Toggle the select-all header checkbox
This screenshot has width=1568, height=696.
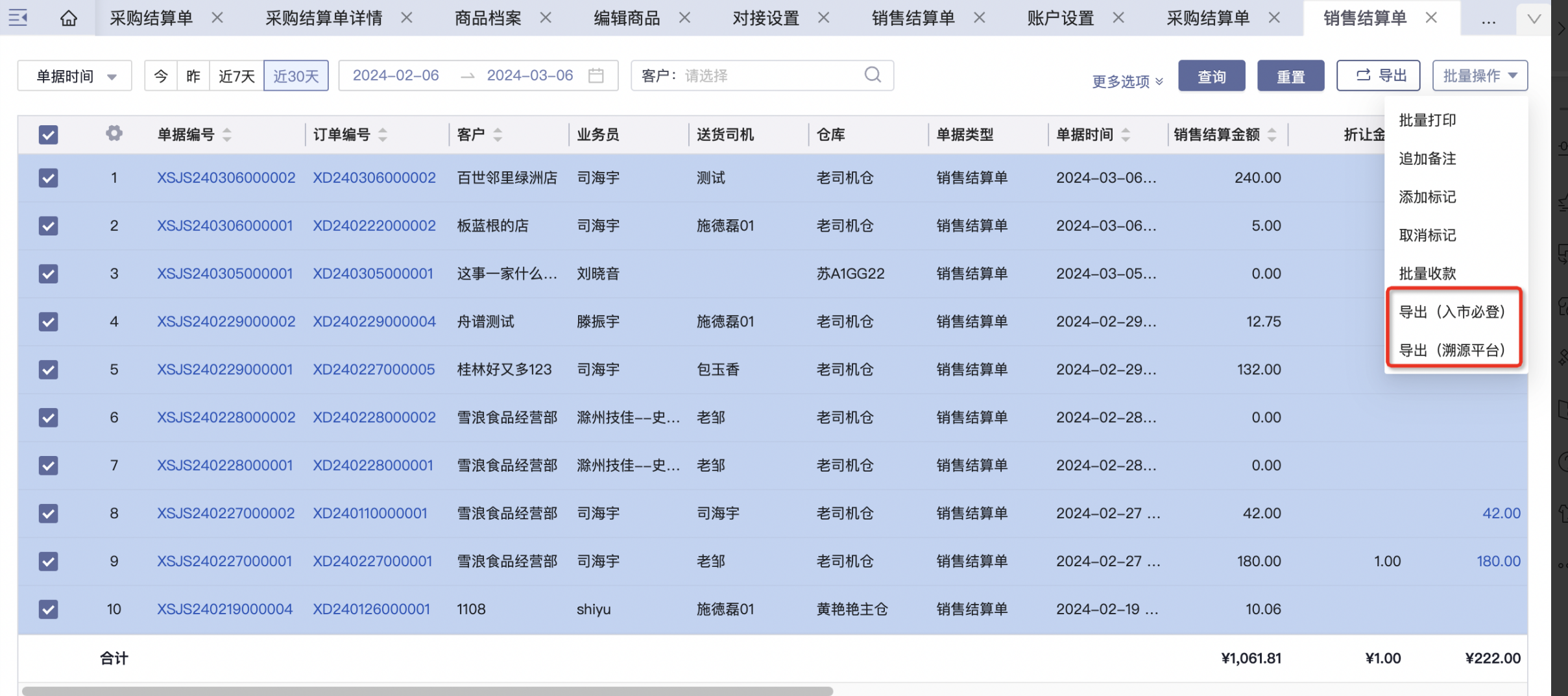pyautogui.click(x=49, y=135)
